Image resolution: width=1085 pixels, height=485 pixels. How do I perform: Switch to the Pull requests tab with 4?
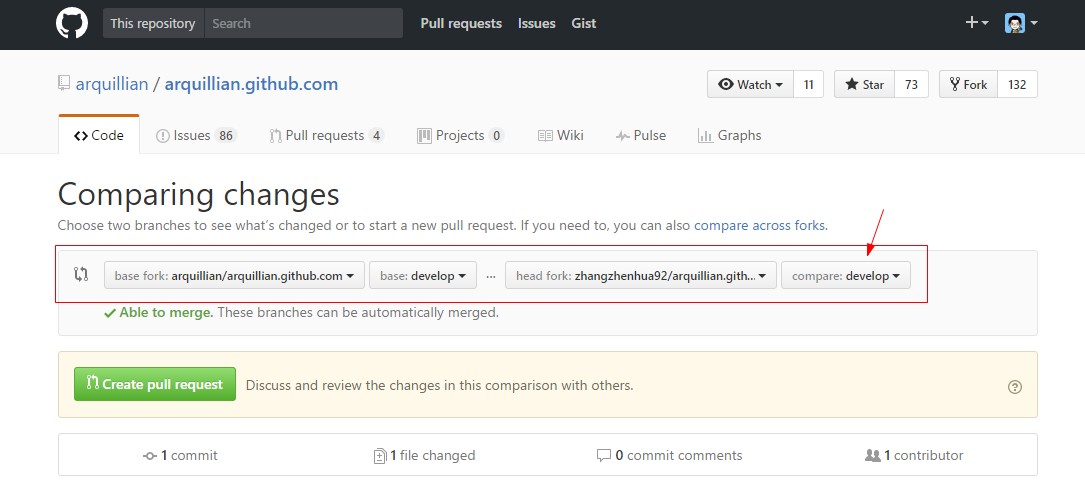tap(327, 136)
